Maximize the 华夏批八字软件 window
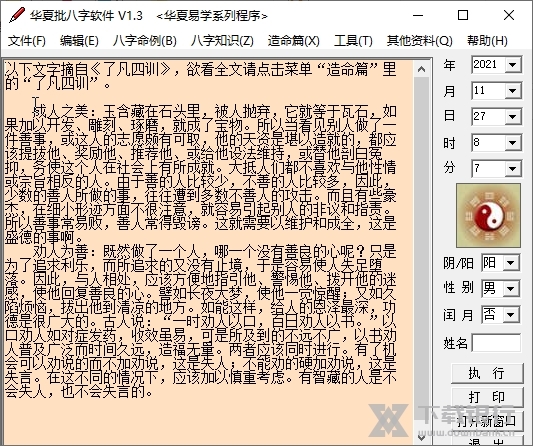This screenshot has height=446, width=533. click(463, 15)
